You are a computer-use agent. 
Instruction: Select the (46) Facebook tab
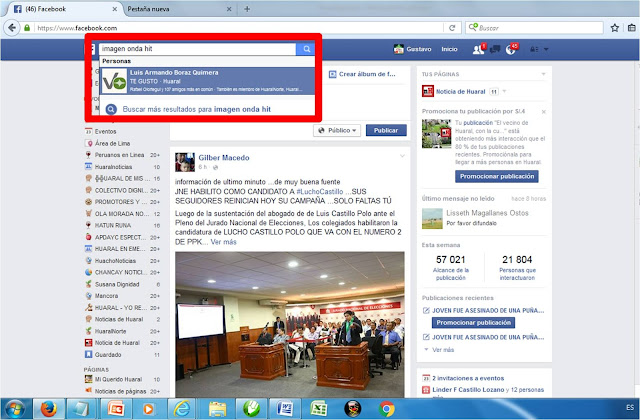point(63,9)
